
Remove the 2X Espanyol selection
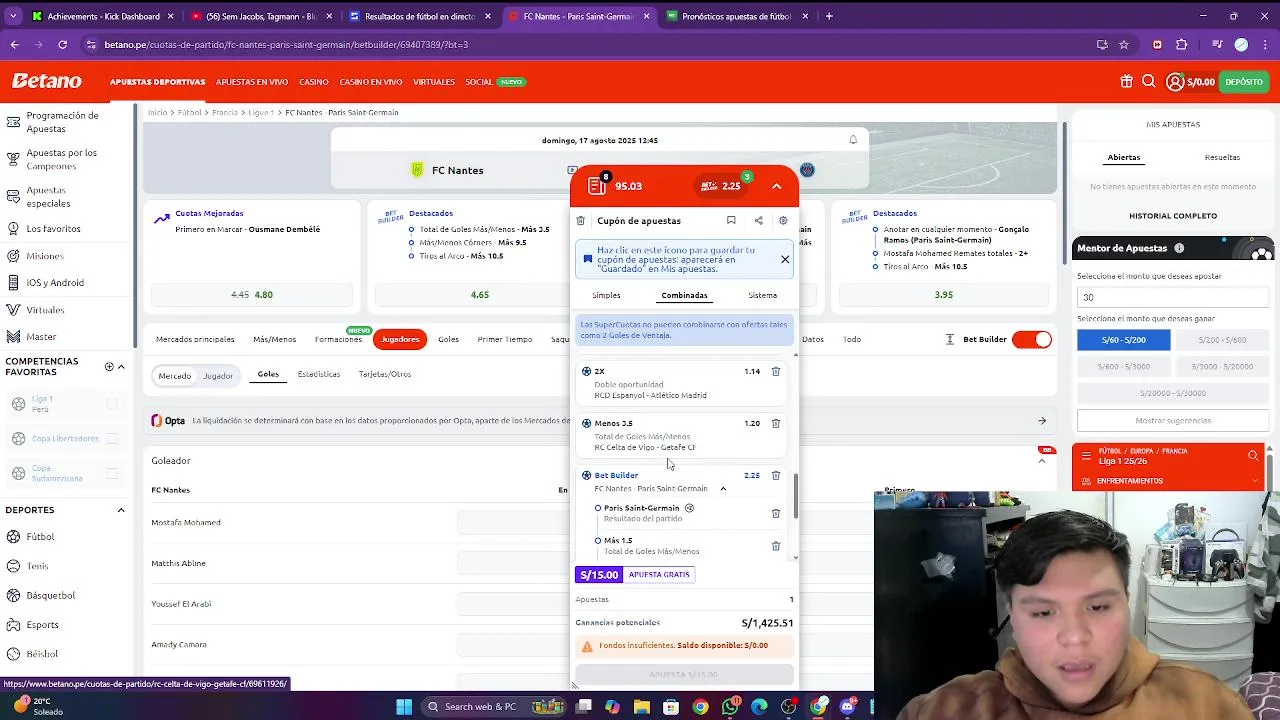click(775, 372)
